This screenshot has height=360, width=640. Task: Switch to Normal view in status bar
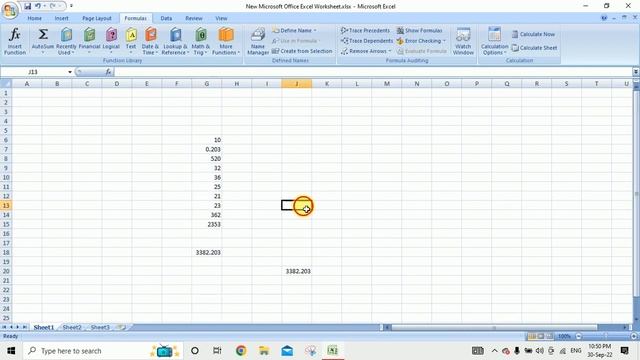click(532, 336)
